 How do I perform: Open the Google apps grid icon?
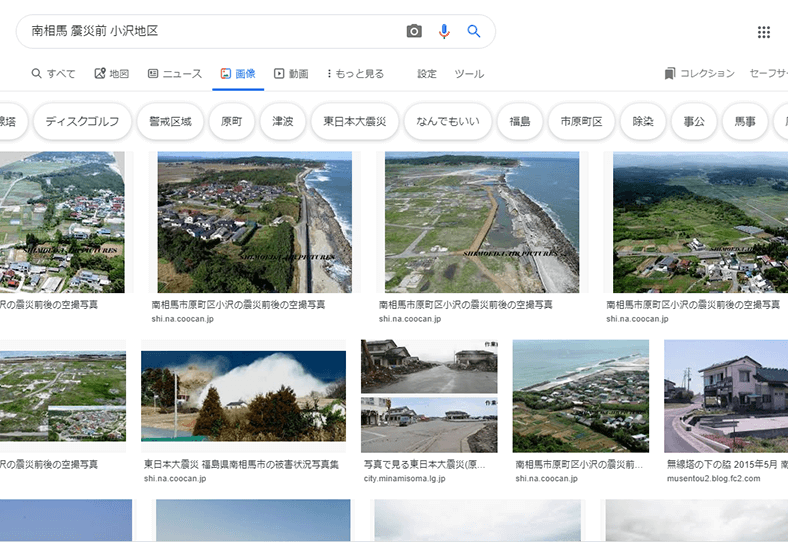point(764,32)
